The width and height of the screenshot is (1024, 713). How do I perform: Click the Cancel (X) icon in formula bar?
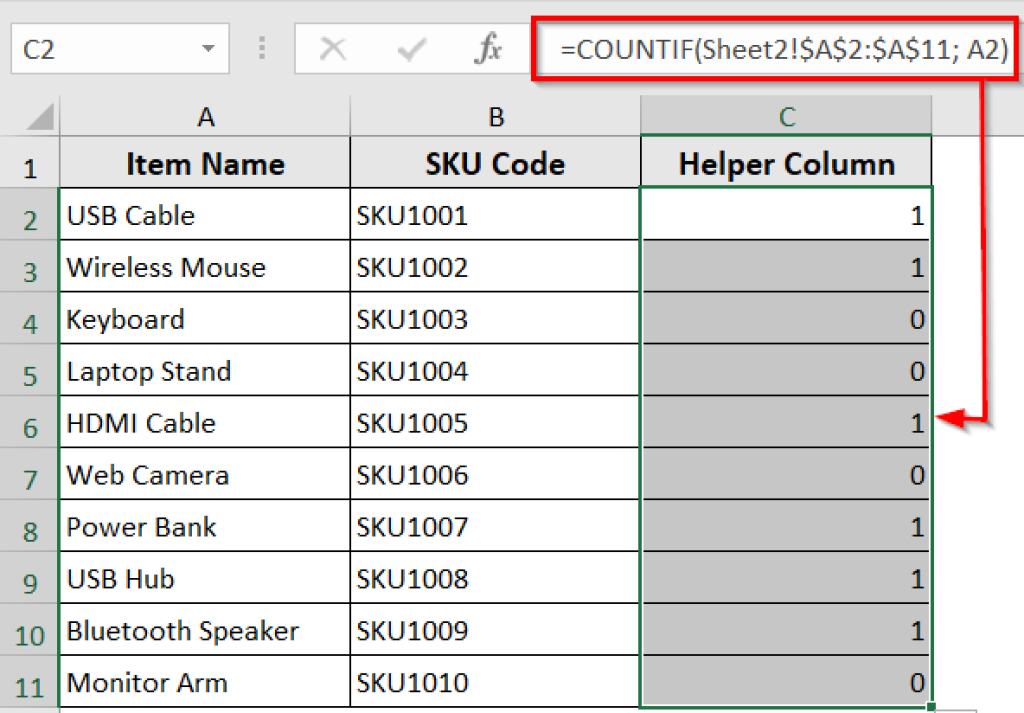(x=335, y=48)
